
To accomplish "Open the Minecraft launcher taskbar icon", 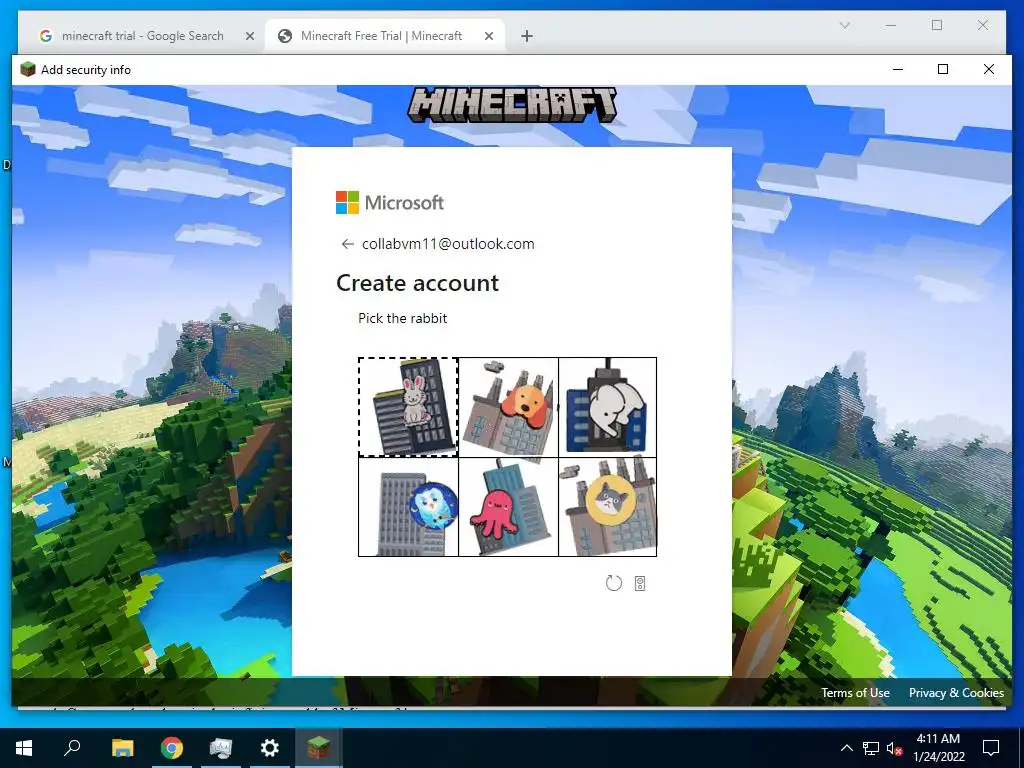I will tap(319, 748).
